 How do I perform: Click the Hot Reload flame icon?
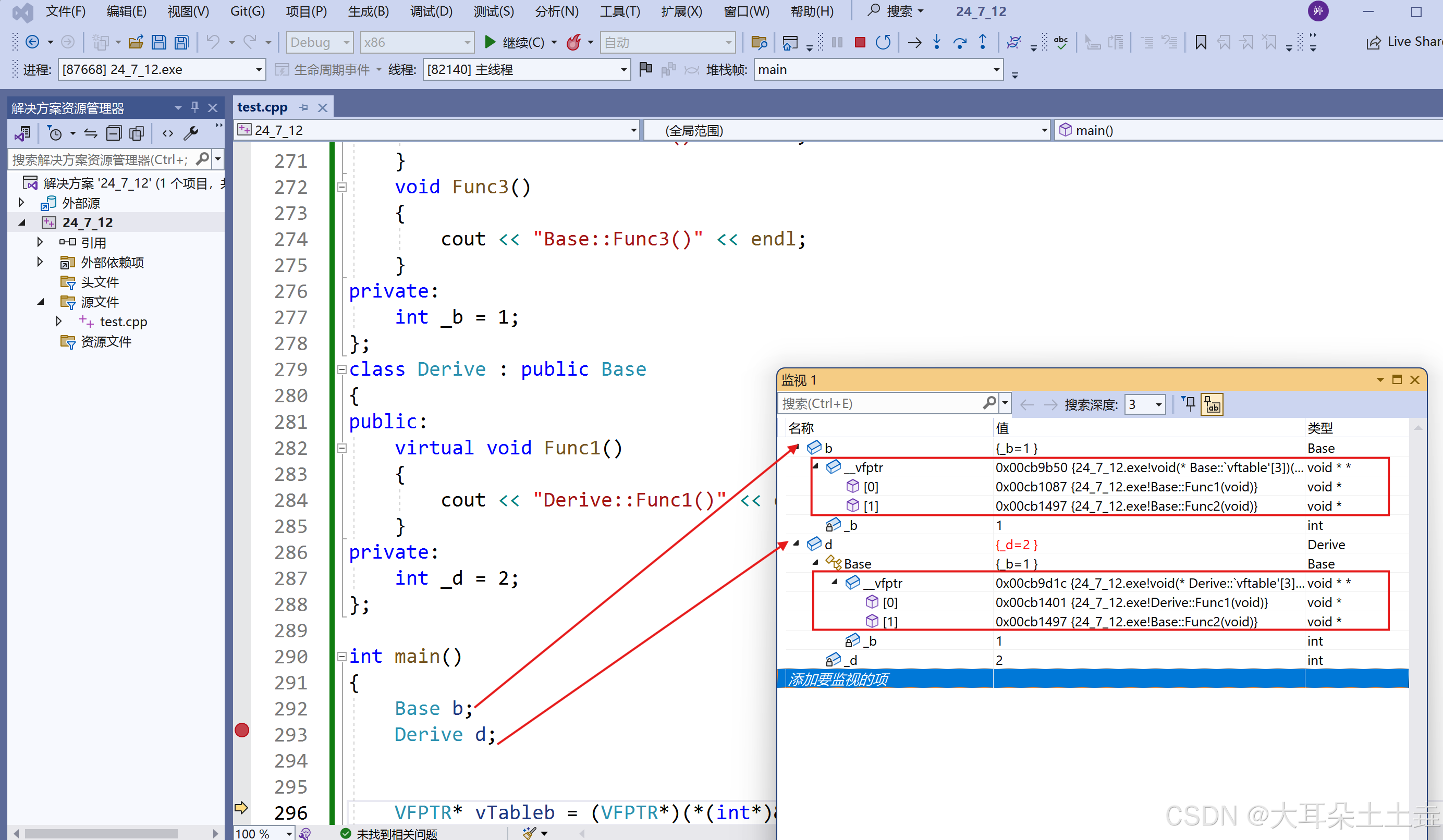573,42
